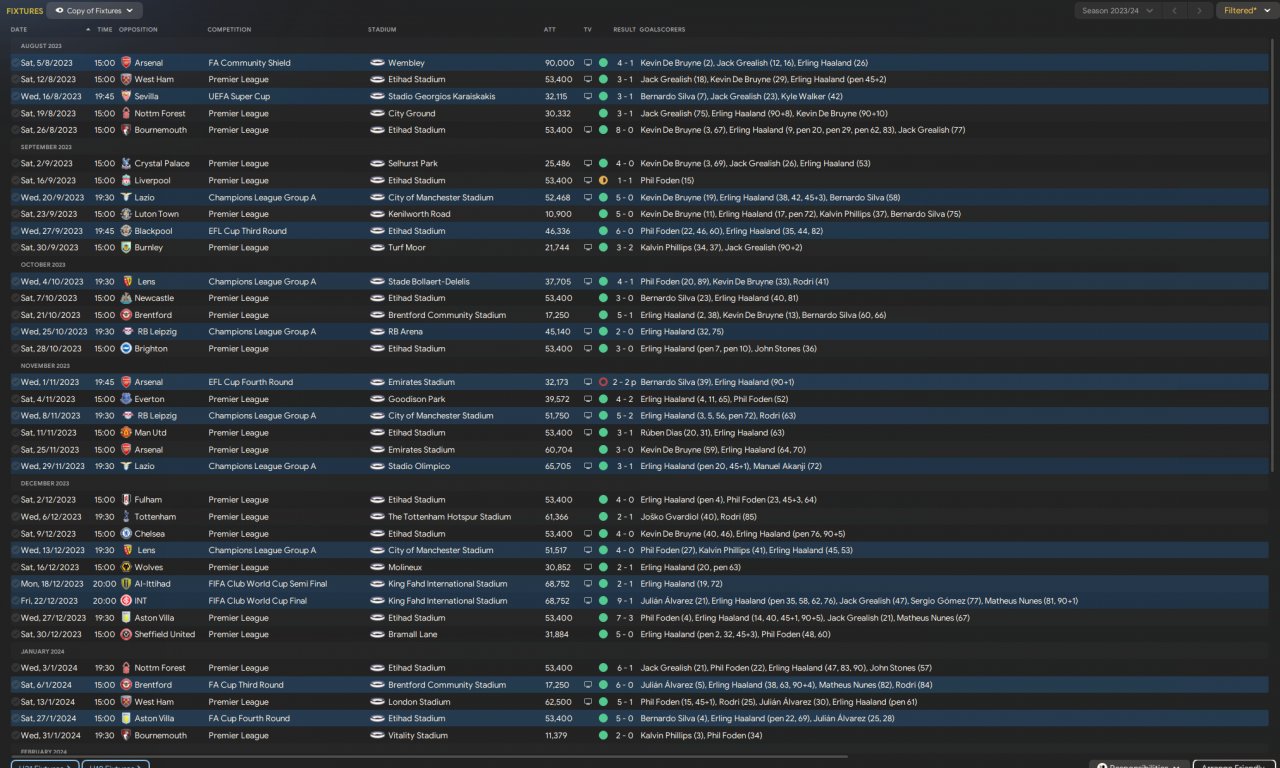This screenshot has width=1280, height=768.
Task: Click the result indicator on the Arsenal EFL Cup row
Action: point(603,382)
